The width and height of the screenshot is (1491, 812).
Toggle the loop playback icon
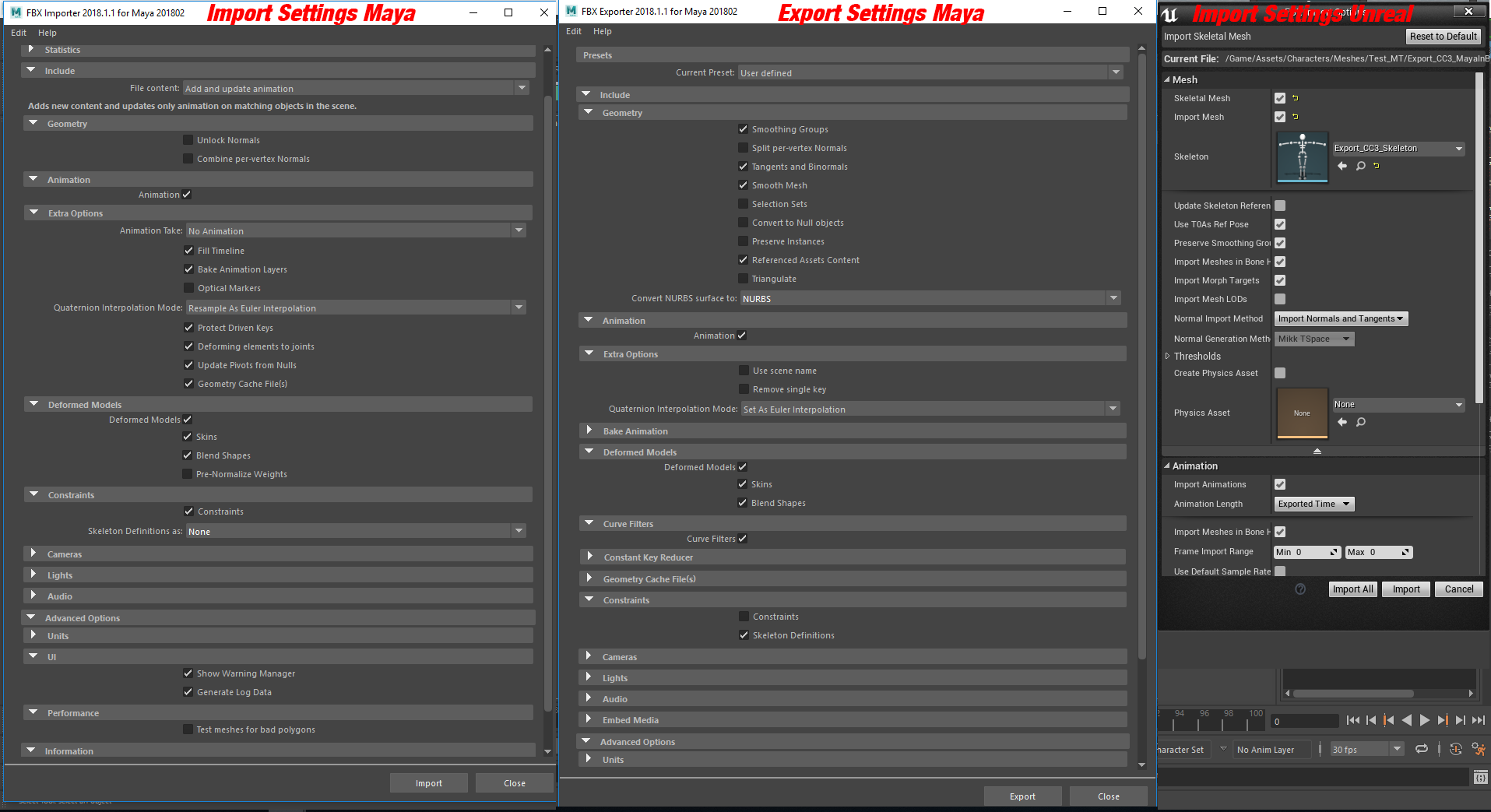pos(1422,749)
